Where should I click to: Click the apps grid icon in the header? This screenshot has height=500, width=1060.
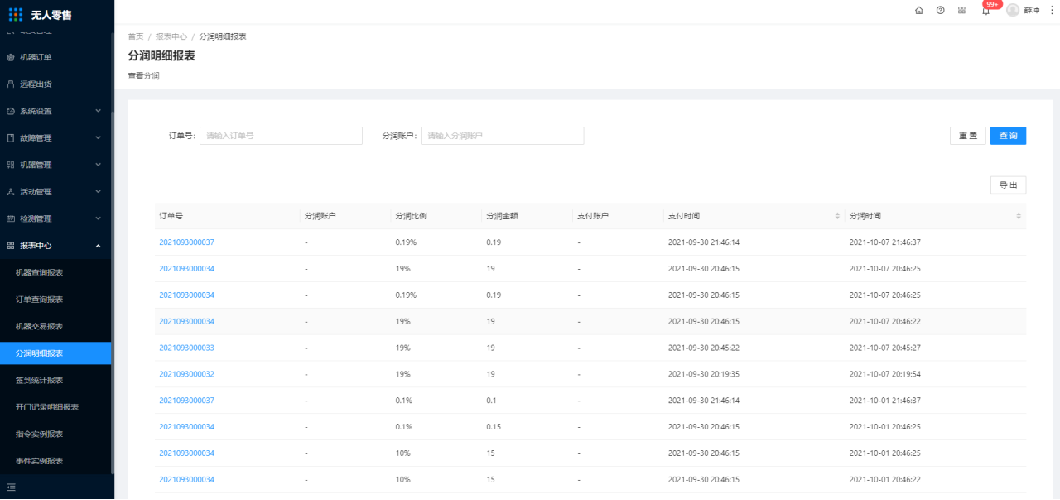[x=961, y=10]
